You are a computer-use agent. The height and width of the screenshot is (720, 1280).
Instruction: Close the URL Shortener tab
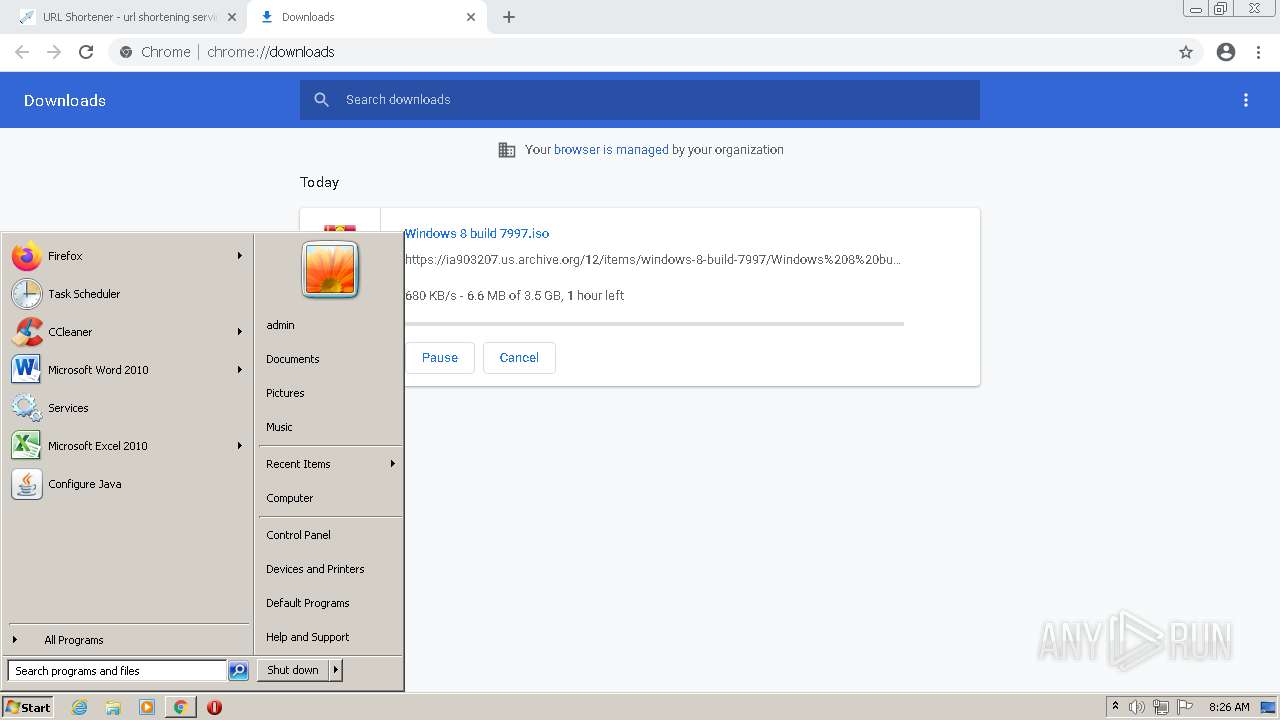pos(232,17)
